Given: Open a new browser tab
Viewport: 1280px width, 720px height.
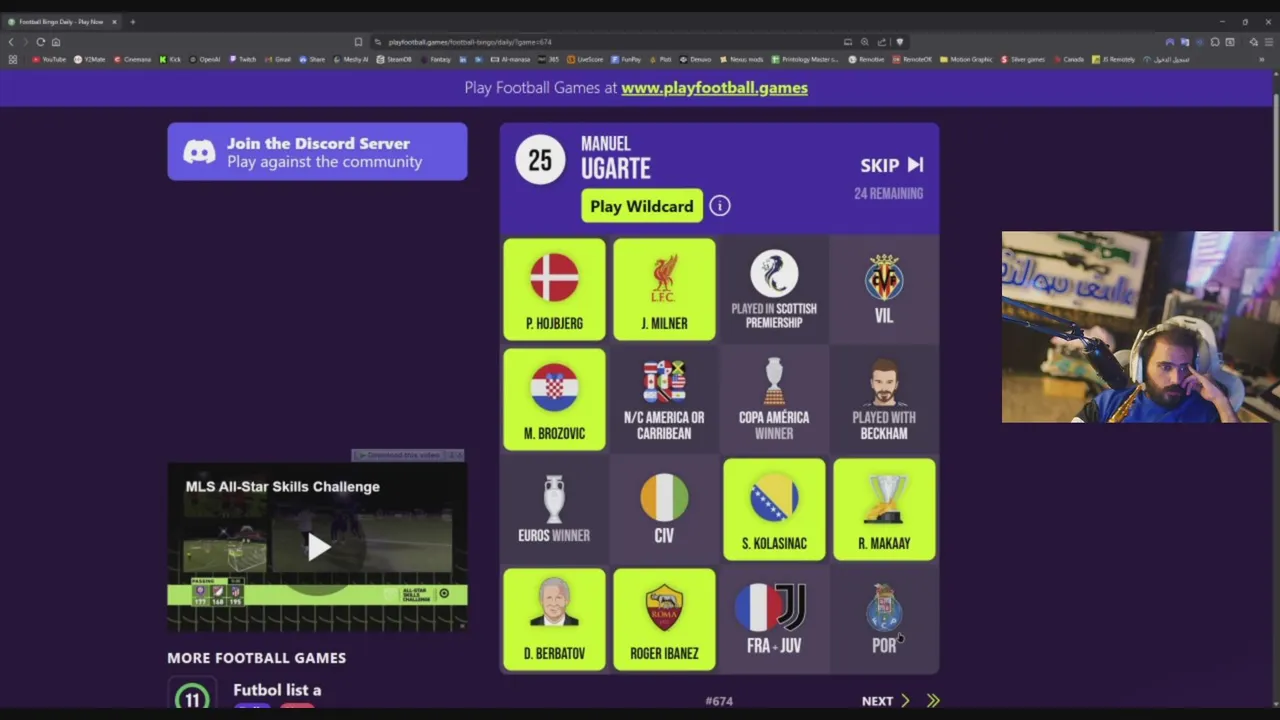Looking at the screenshot, I should coord(132,21).
